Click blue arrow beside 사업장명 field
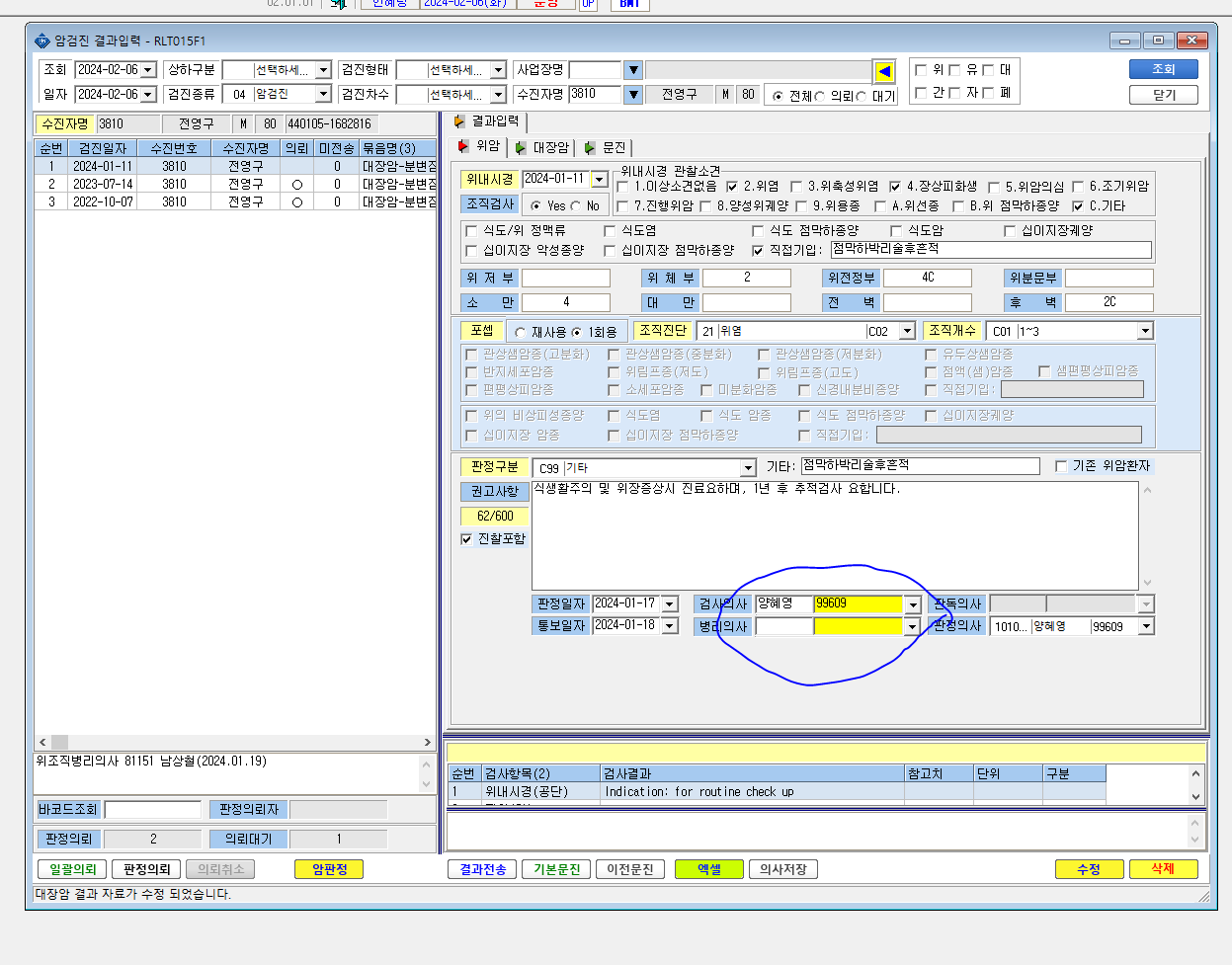 pos(634,70)
